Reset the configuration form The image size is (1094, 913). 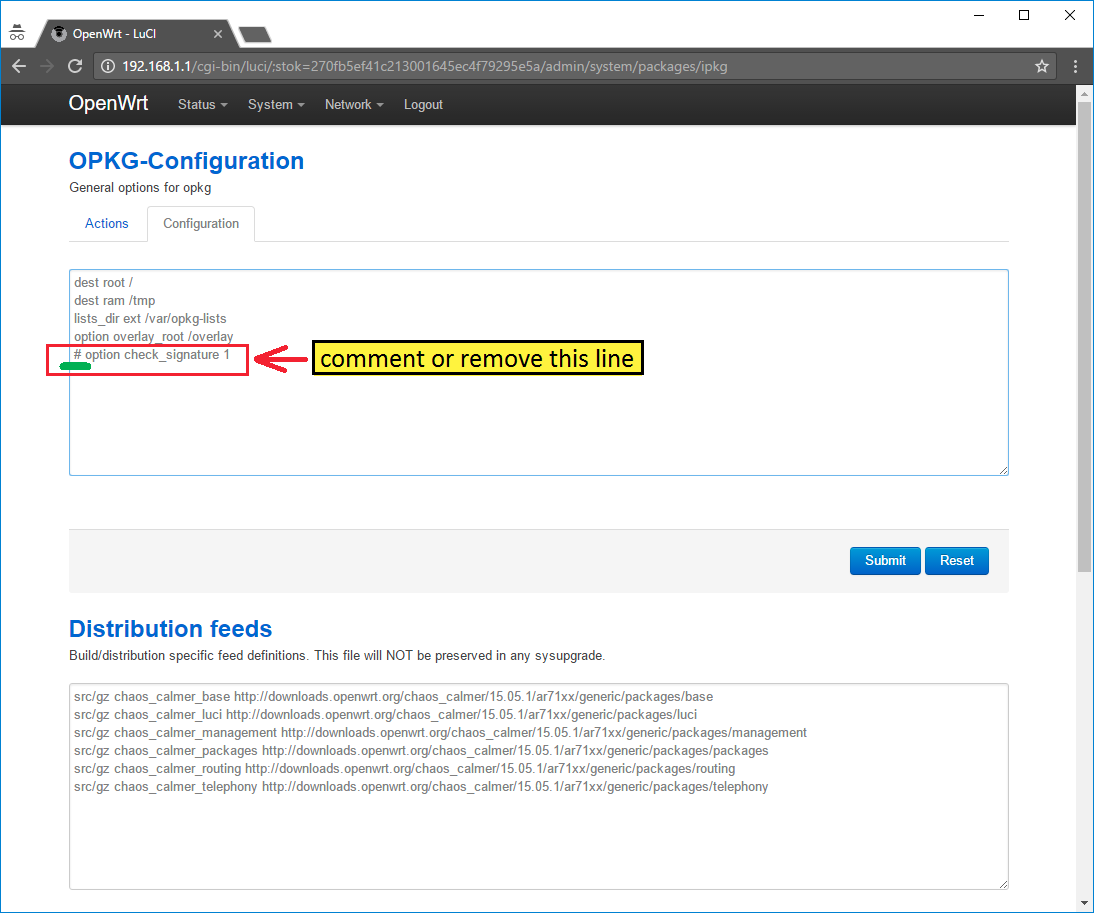[x=957, y=561]
